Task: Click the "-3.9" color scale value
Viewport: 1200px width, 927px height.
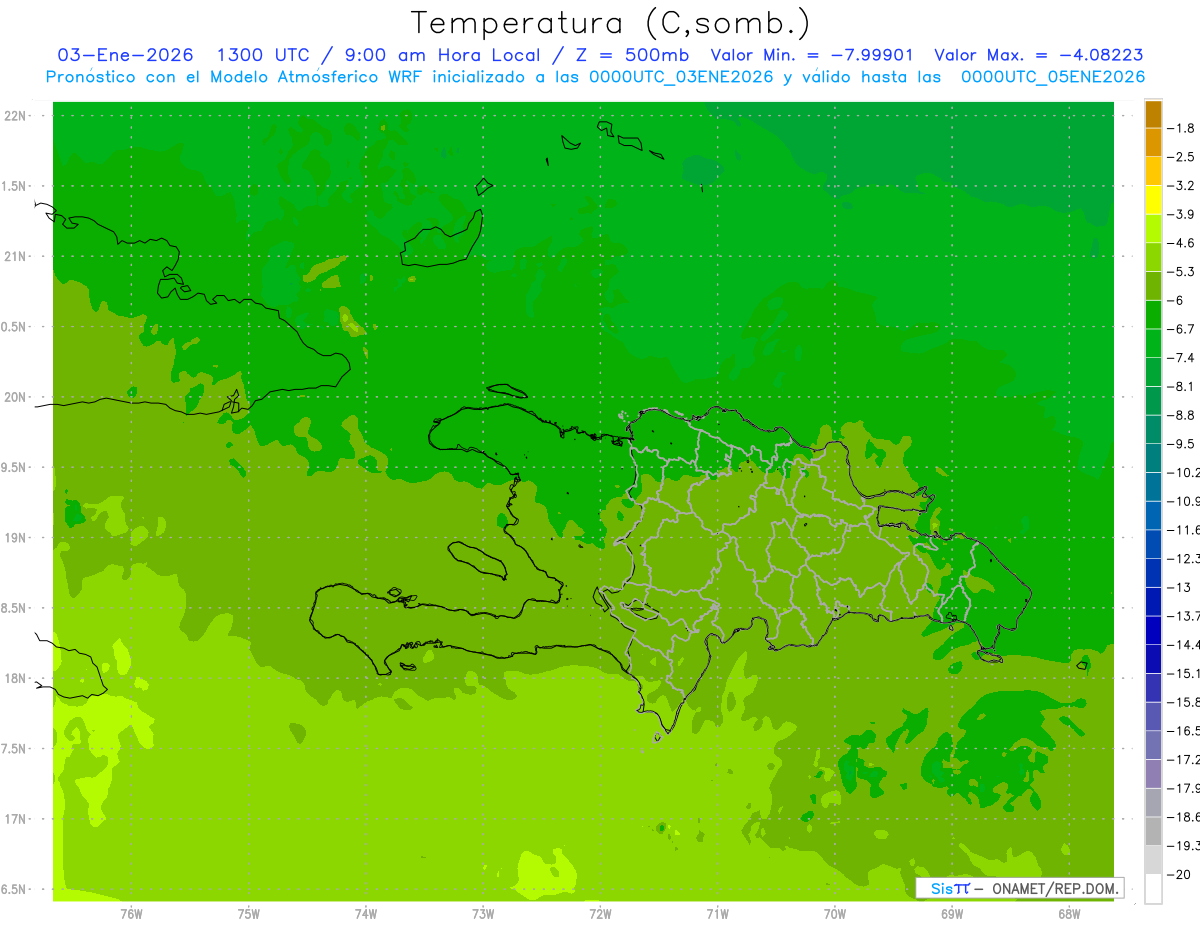Action: [x=1182, y=214]
